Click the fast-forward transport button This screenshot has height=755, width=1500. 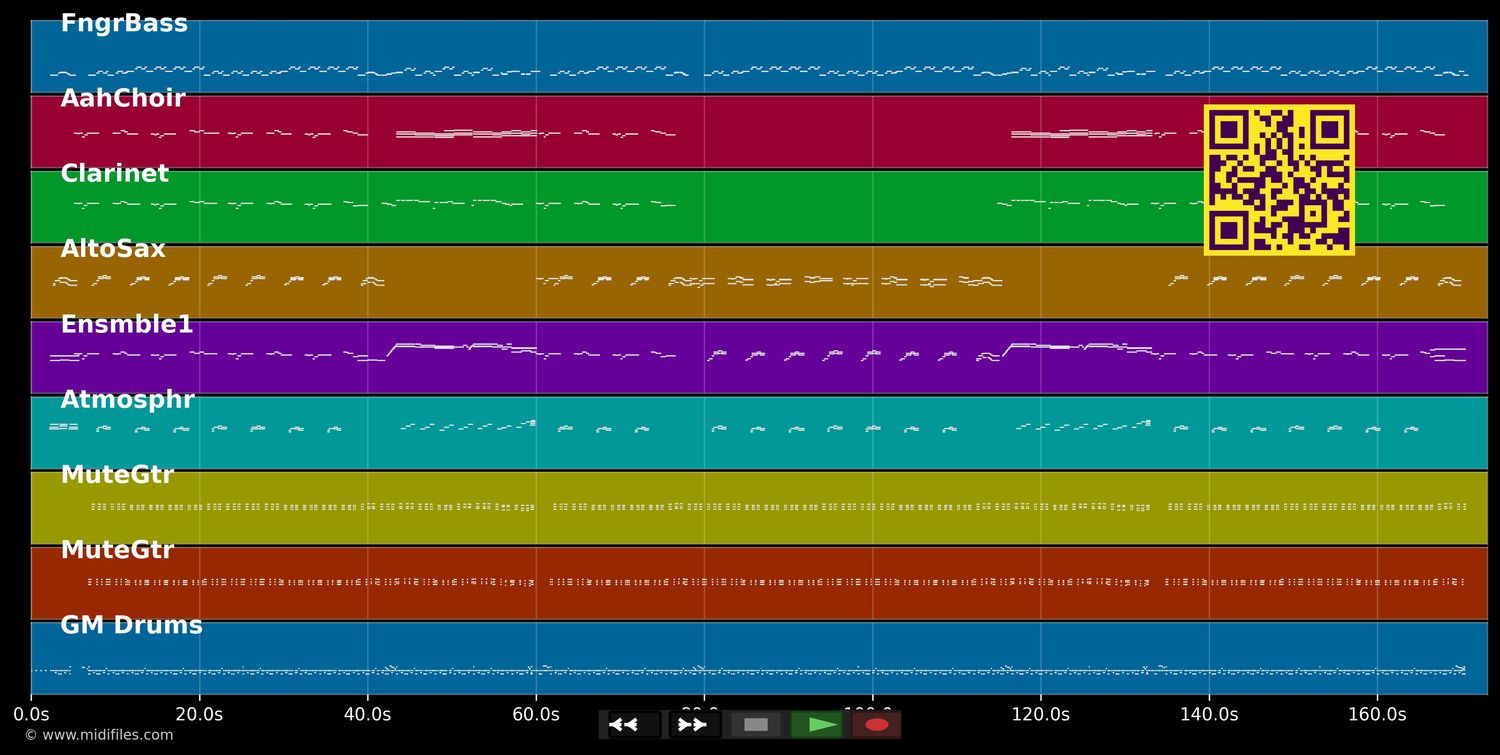click(693, 725)
